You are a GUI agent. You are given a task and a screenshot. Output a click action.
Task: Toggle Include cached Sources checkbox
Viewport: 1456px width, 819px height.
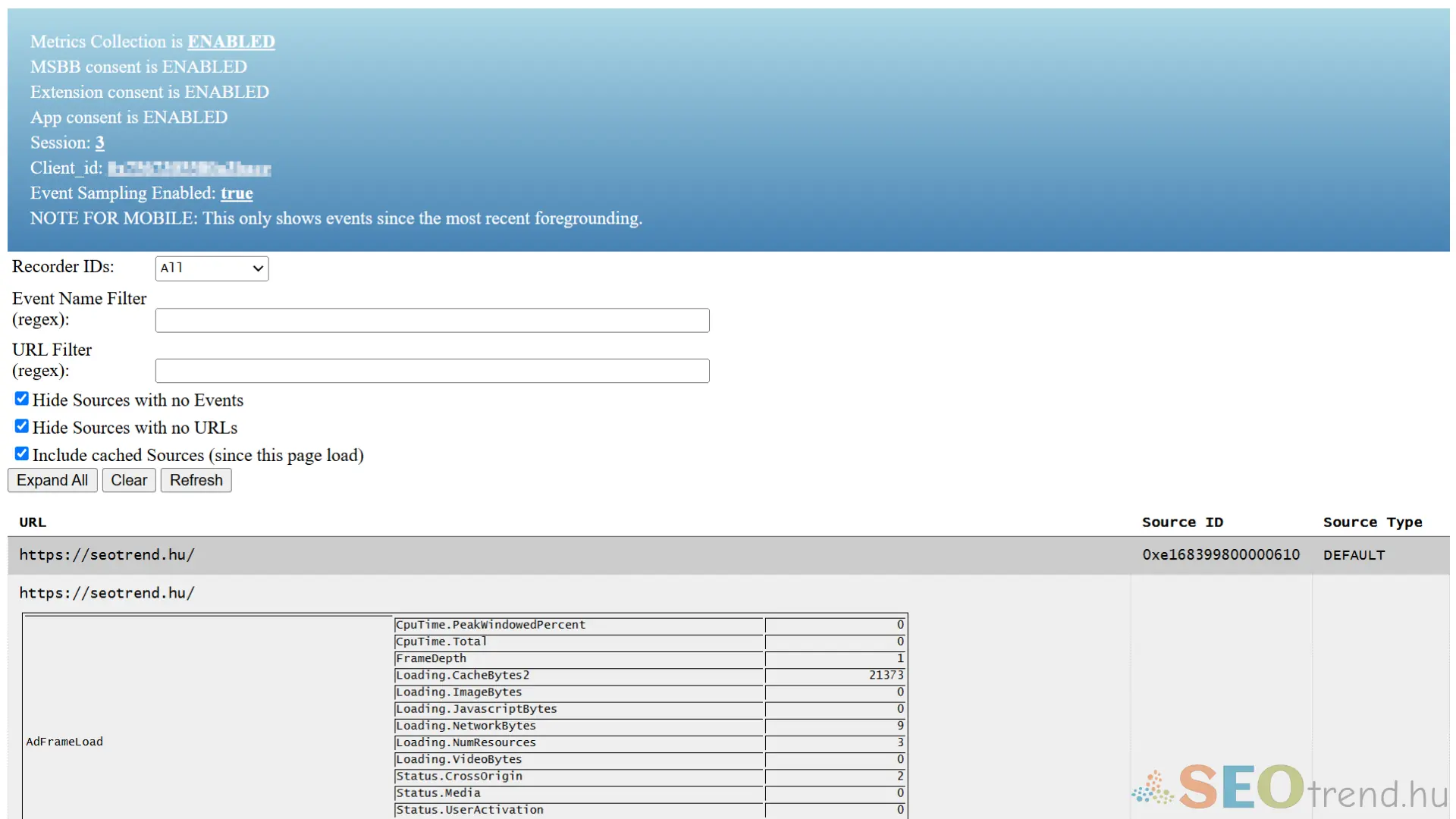point(22,453)
